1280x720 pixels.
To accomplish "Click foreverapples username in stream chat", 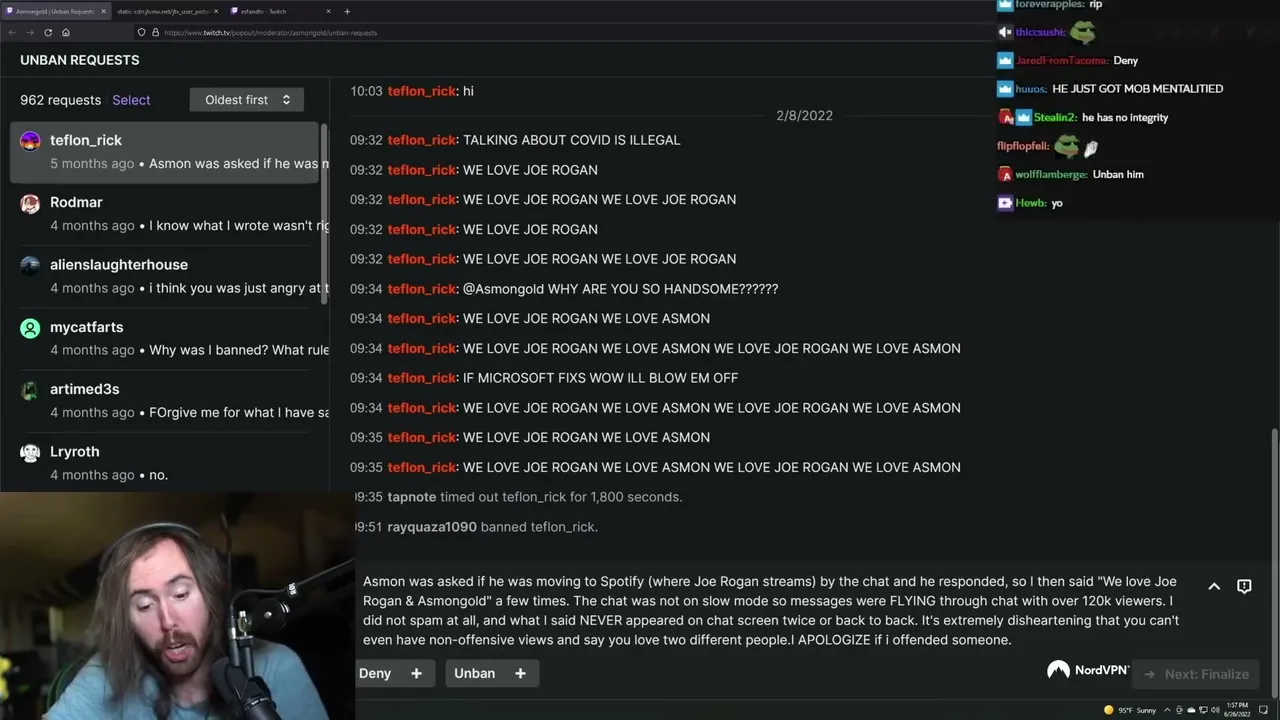I will pos(1050,5).
